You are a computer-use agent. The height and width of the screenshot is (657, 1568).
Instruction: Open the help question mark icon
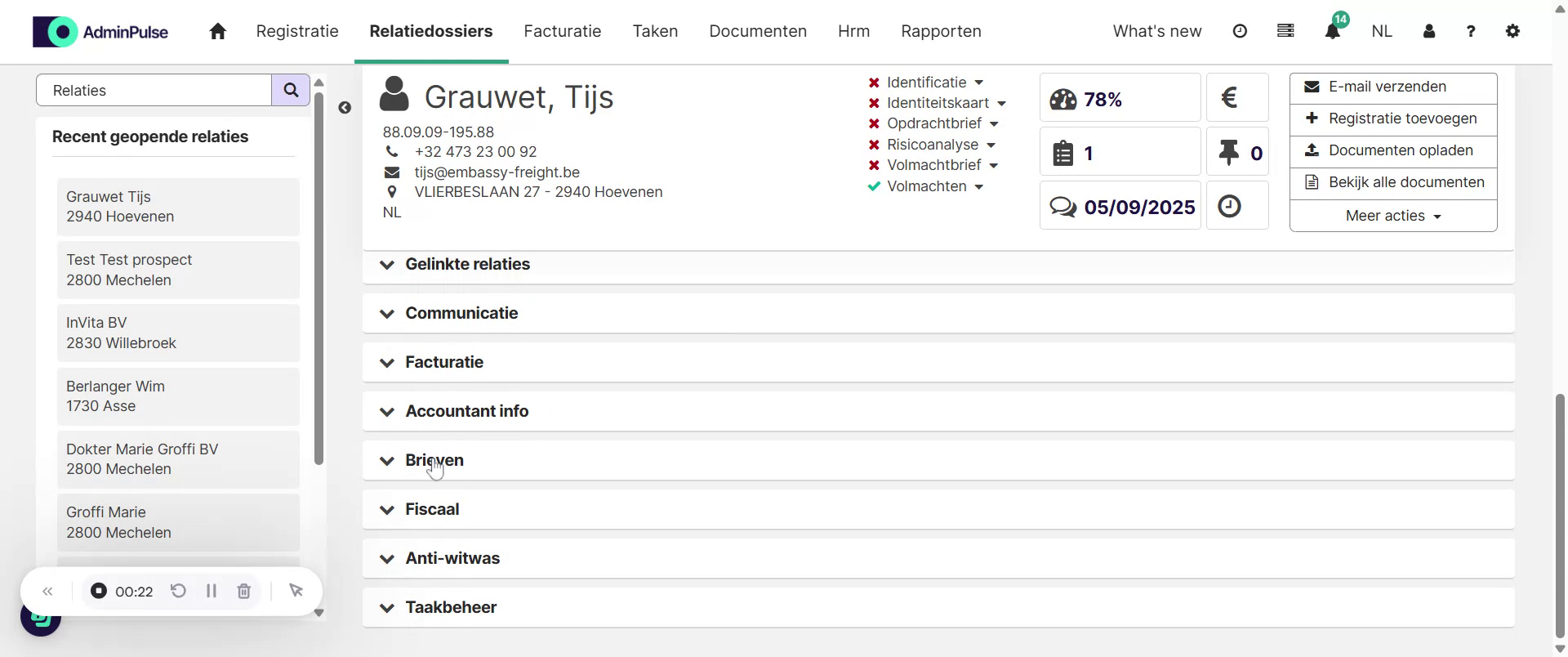click(x=1471, y=31)
